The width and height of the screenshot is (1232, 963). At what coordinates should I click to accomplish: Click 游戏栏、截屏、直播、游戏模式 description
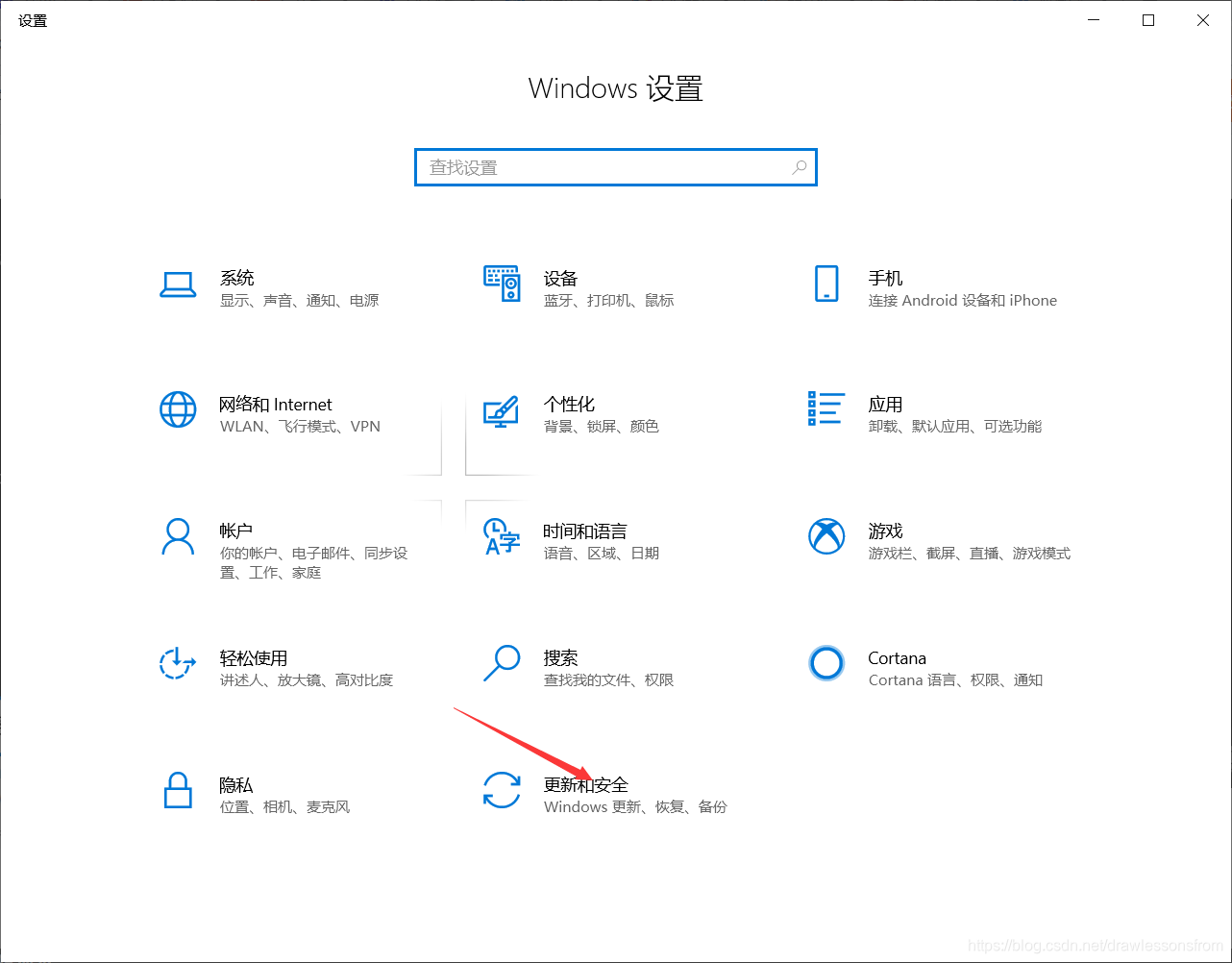click(969, 554)
